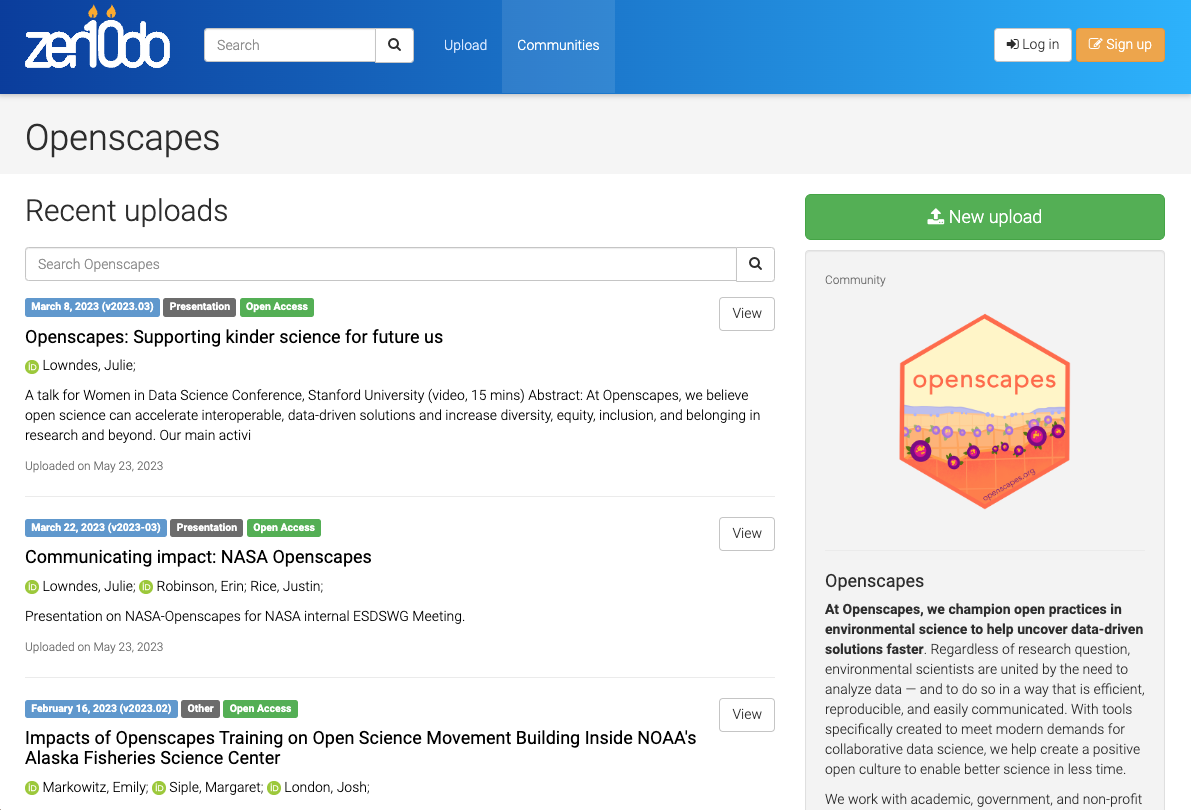Click the main search magnifier icon

point(393,45)
